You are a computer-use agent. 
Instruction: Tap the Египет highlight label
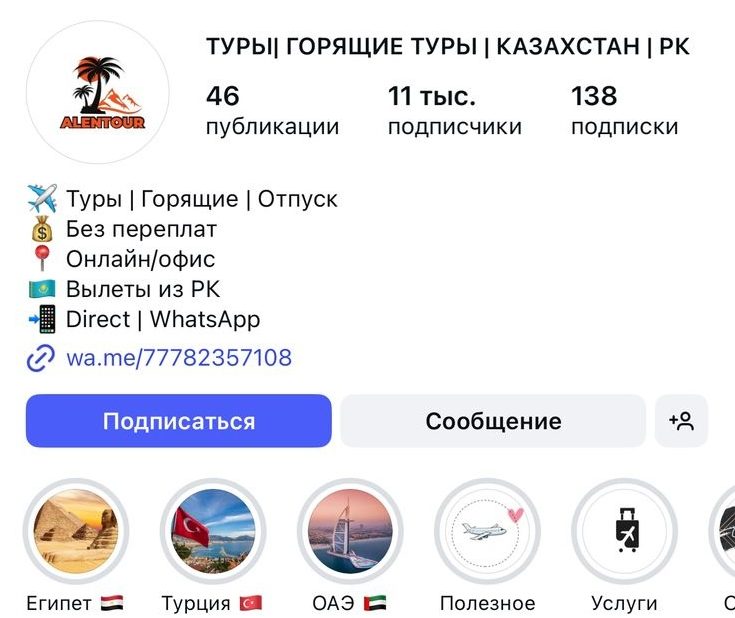tap(75, 603)
